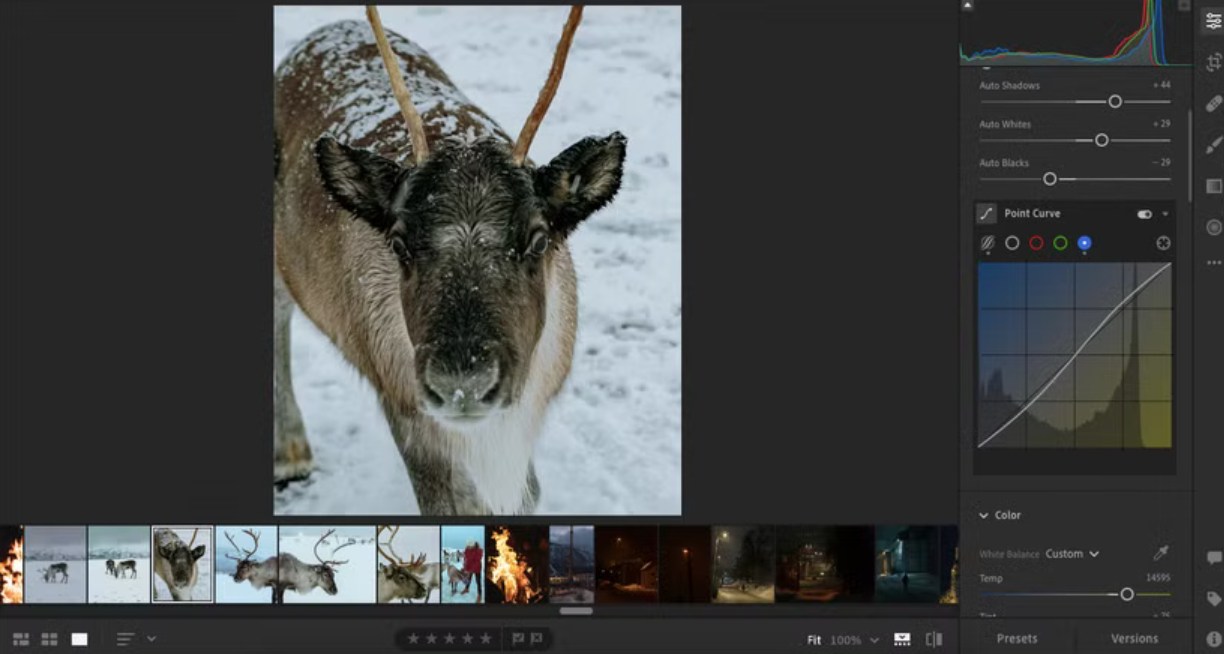Click the Auto Blacks label
Image resolution: width=1224 pixels, height=654 pixels.
tap(1004, 163)
